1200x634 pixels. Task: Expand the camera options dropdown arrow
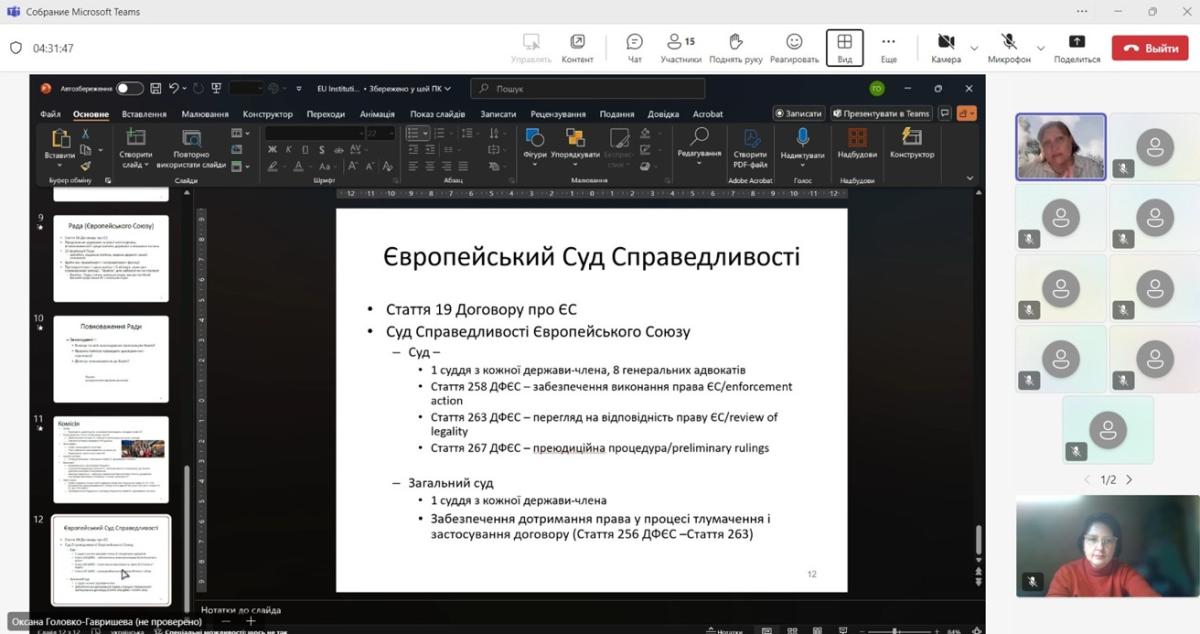[974, 48]
